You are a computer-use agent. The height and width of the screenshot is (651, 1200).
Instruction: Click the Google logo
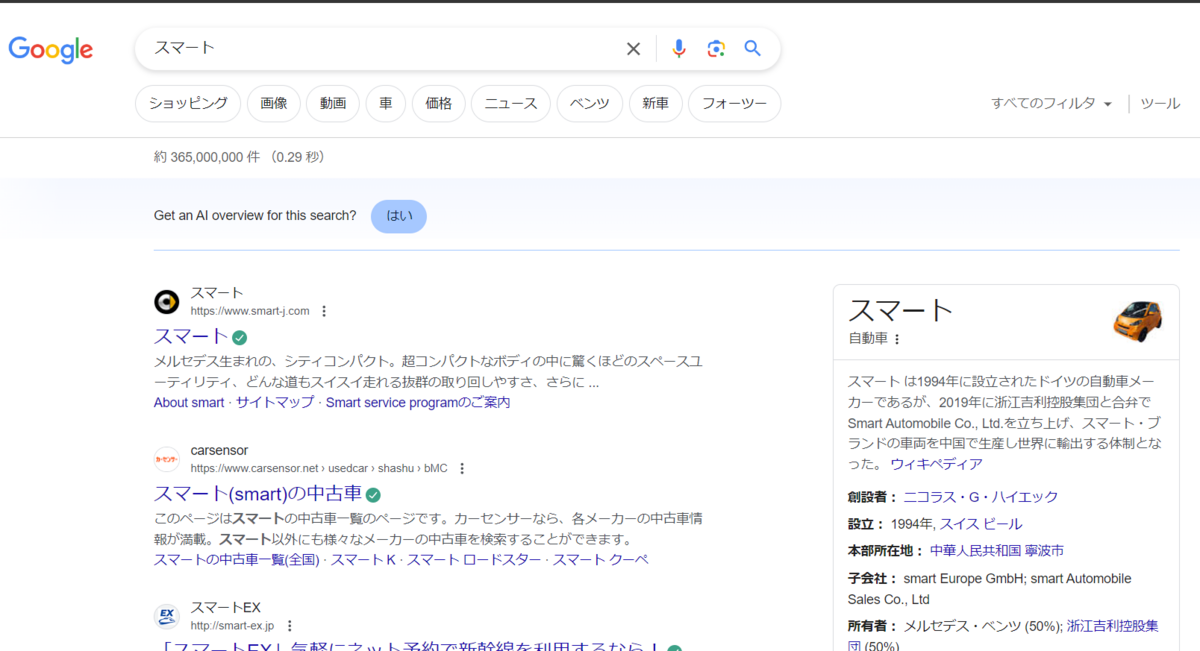pyautogui.click(x=51, y=49)
